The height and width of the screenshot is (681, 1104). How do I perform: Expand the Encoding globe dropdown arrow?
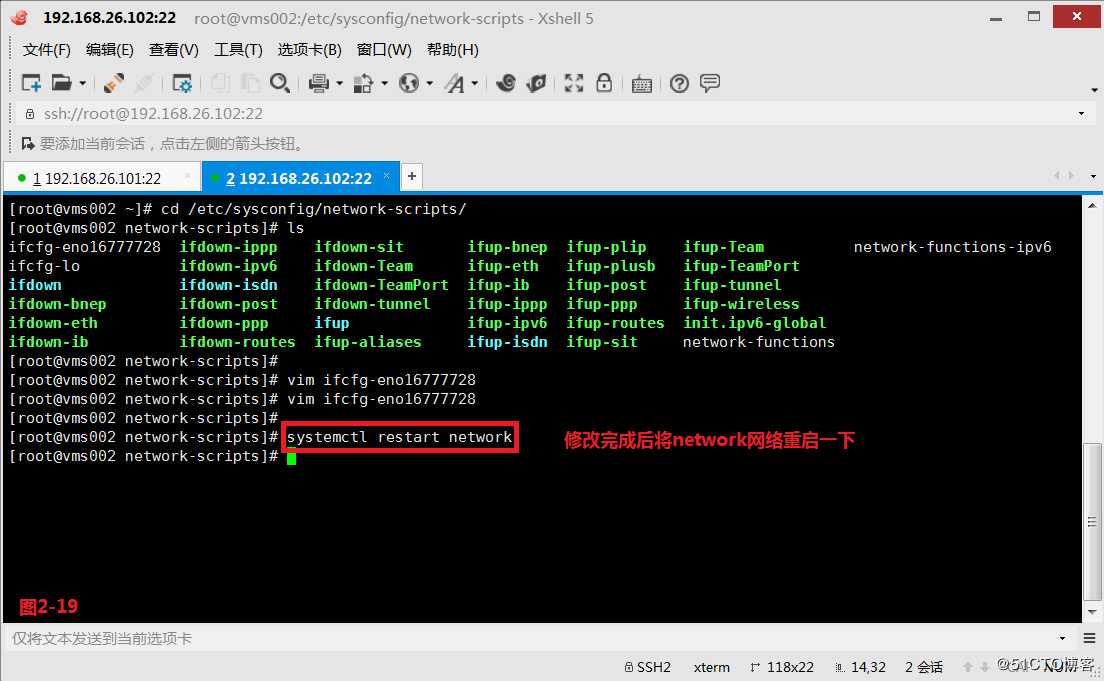(x=429, y=84)
